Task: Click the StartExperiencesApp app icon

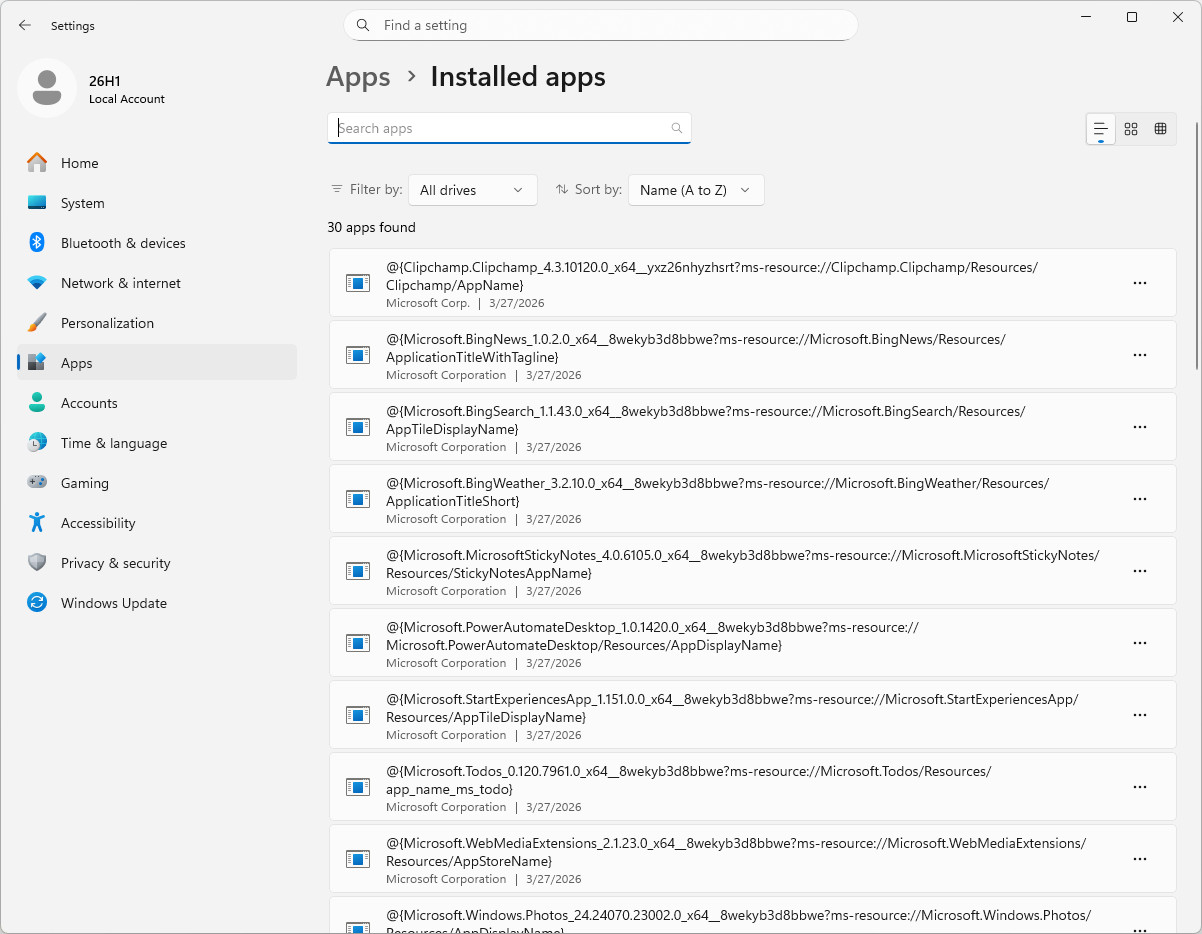Action: [358, 715]
